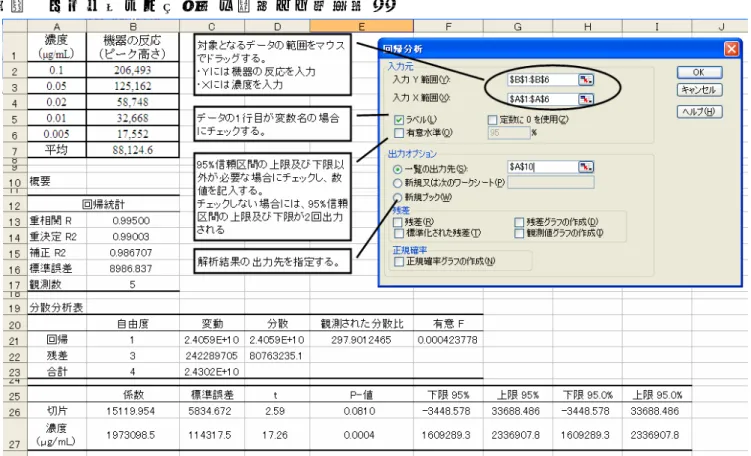This screenshot has width=751, height=456.
Task: Click the cell containing 125,162
Action: pos(133,86)
